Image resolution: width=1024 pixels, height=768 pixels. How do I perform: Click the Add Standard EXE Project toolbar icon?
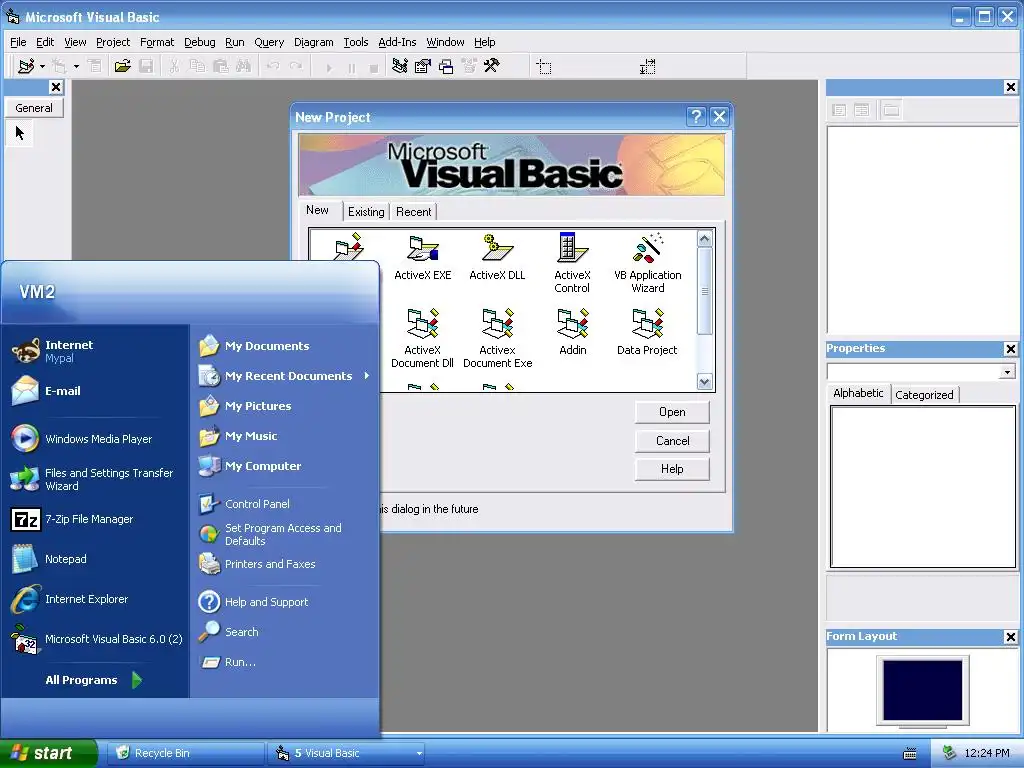(x=26, y=66)
